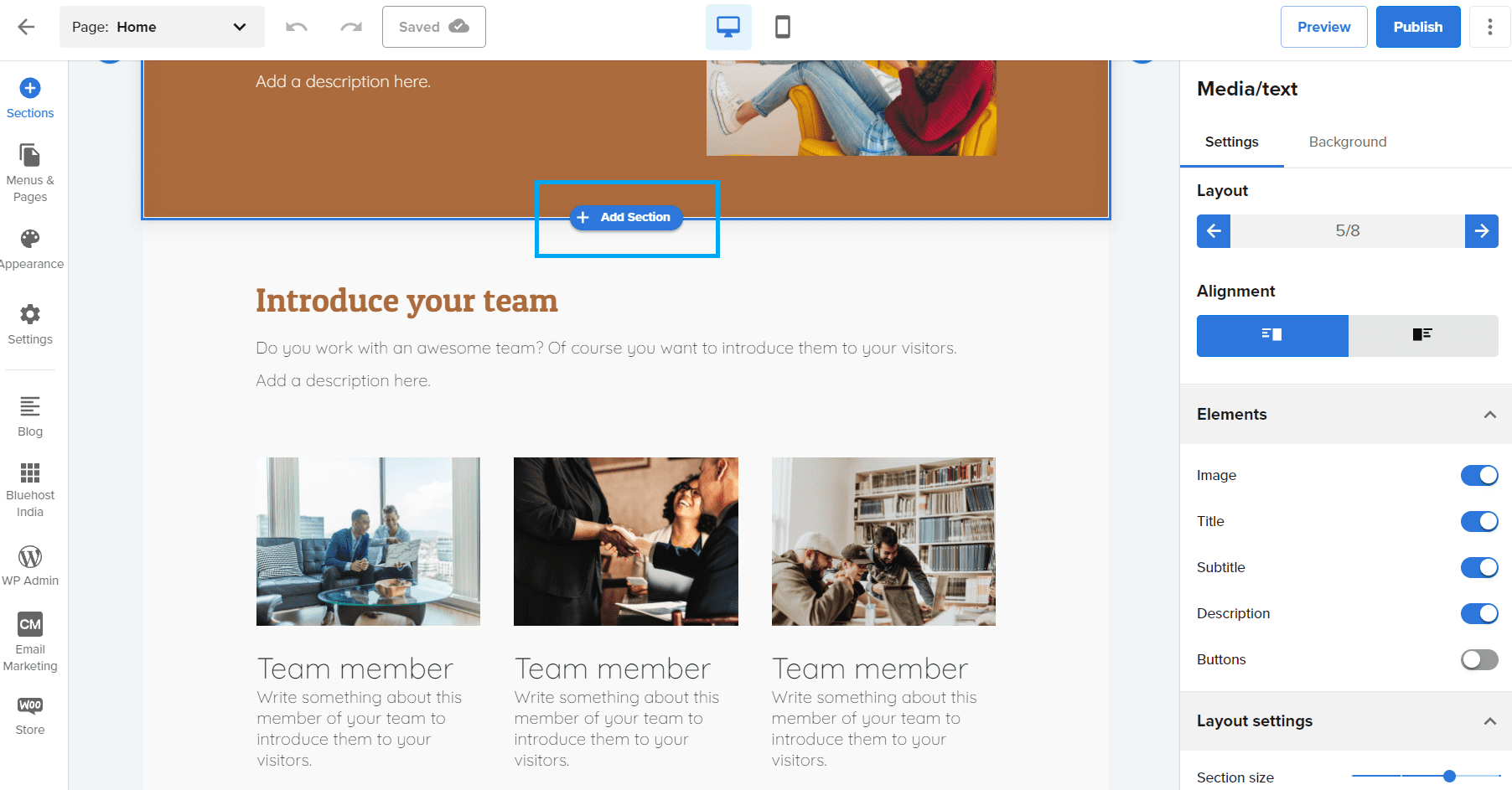Switch to Settings tab

(x=1231, y=142)
